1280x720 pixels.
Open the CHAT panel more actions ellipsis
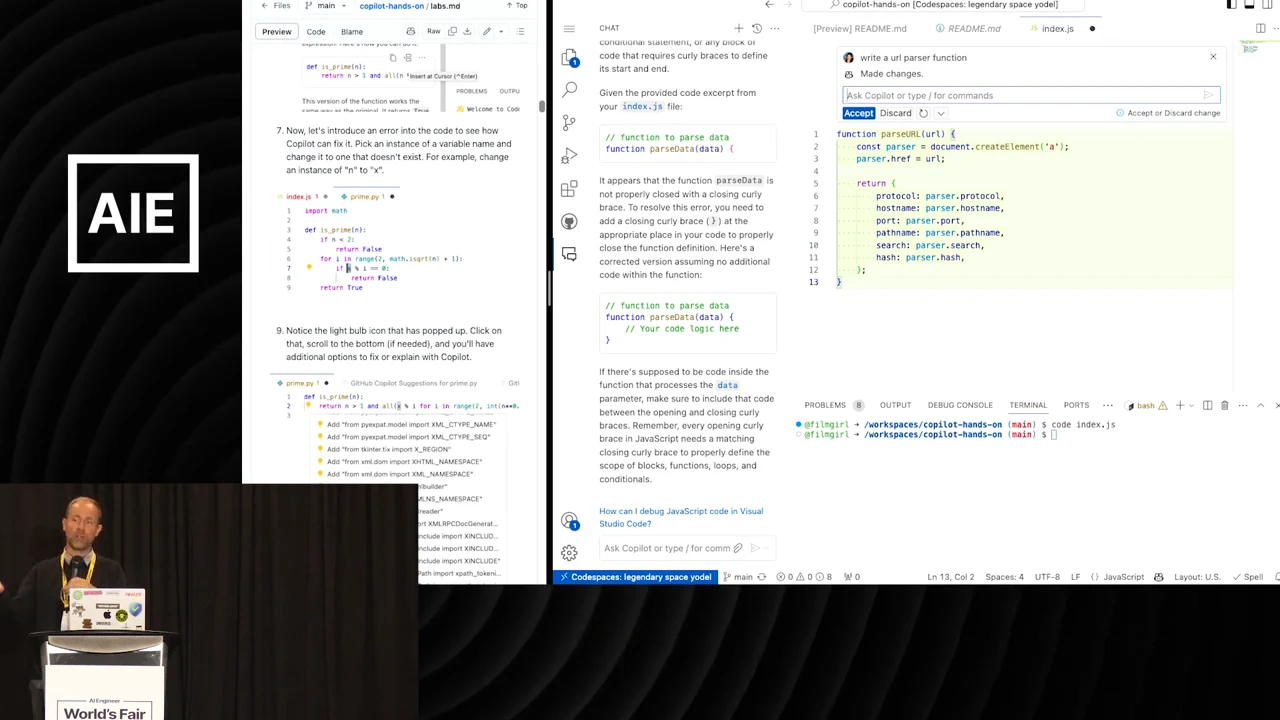(x=776, y=28)
